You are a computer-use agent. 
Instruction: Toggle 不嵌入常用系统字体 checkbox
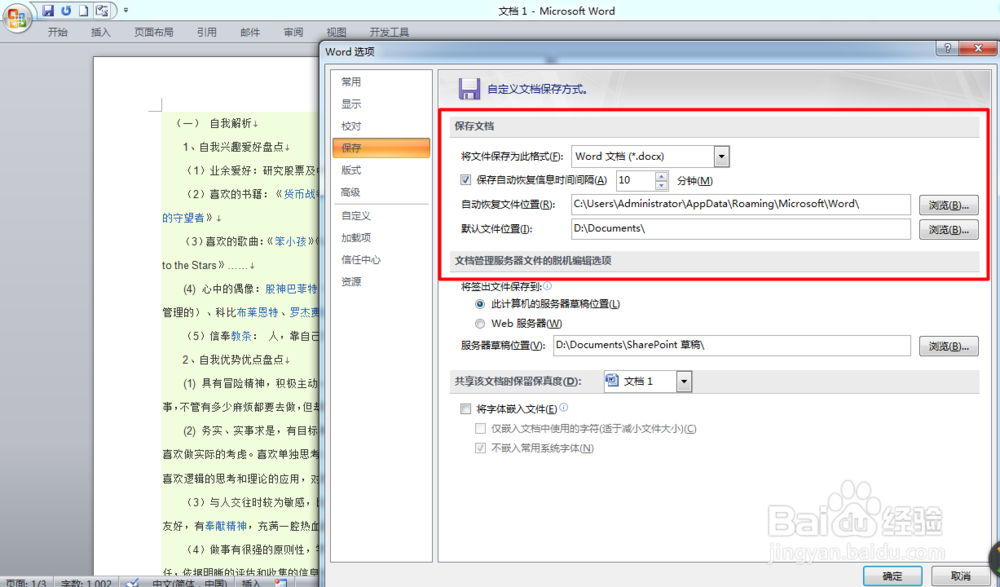pos(480,449)
